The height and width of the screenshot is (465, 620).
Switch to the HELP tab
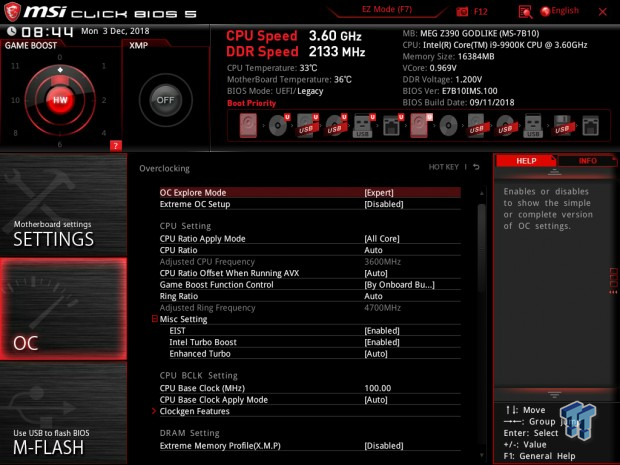coord(526,161)
